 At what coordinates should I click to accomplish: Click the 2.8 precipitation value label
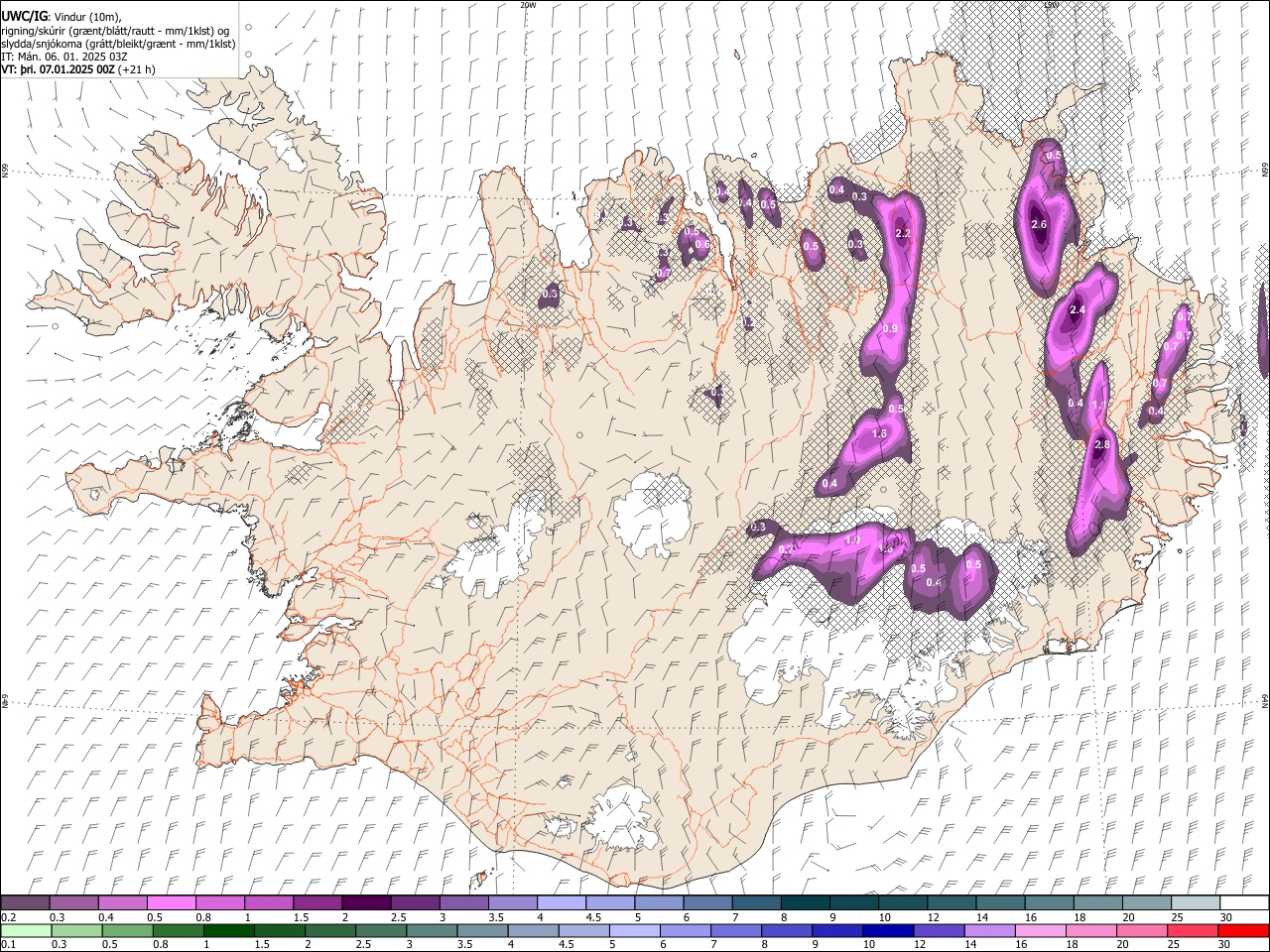click(x=1102, y=445)
